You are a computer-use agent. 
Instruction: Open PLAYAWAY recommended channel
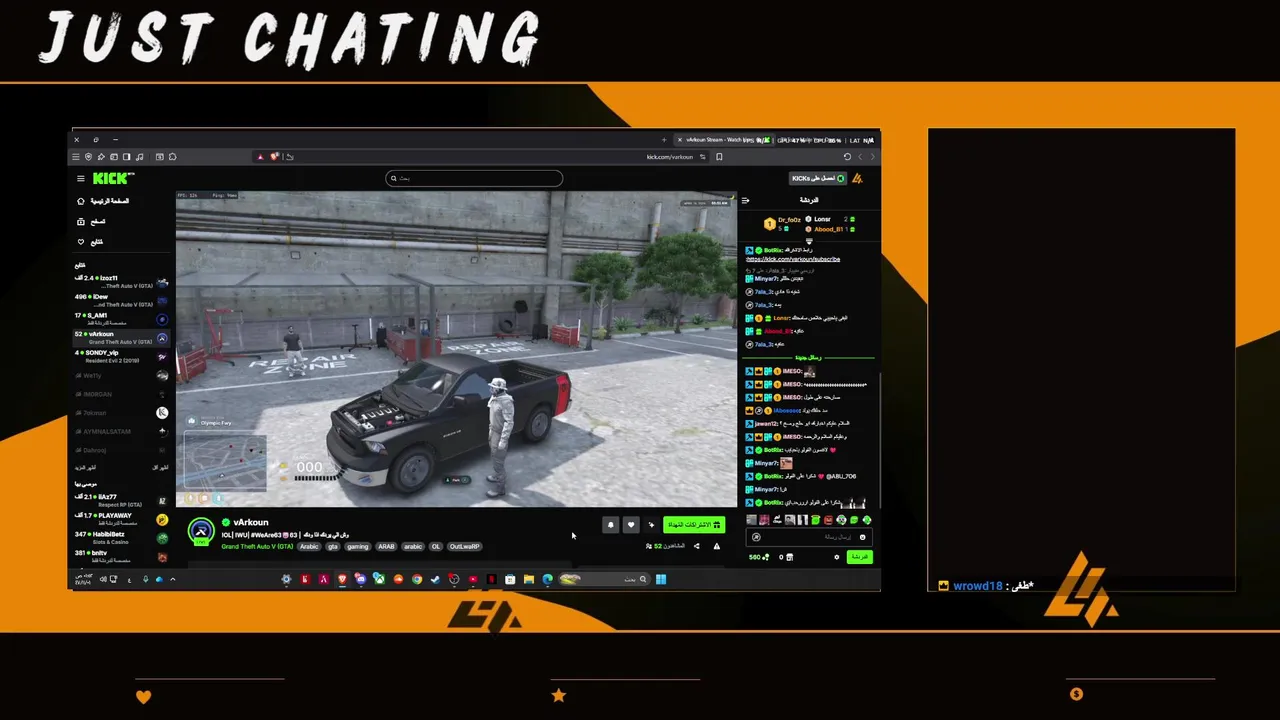coord(121,519)
